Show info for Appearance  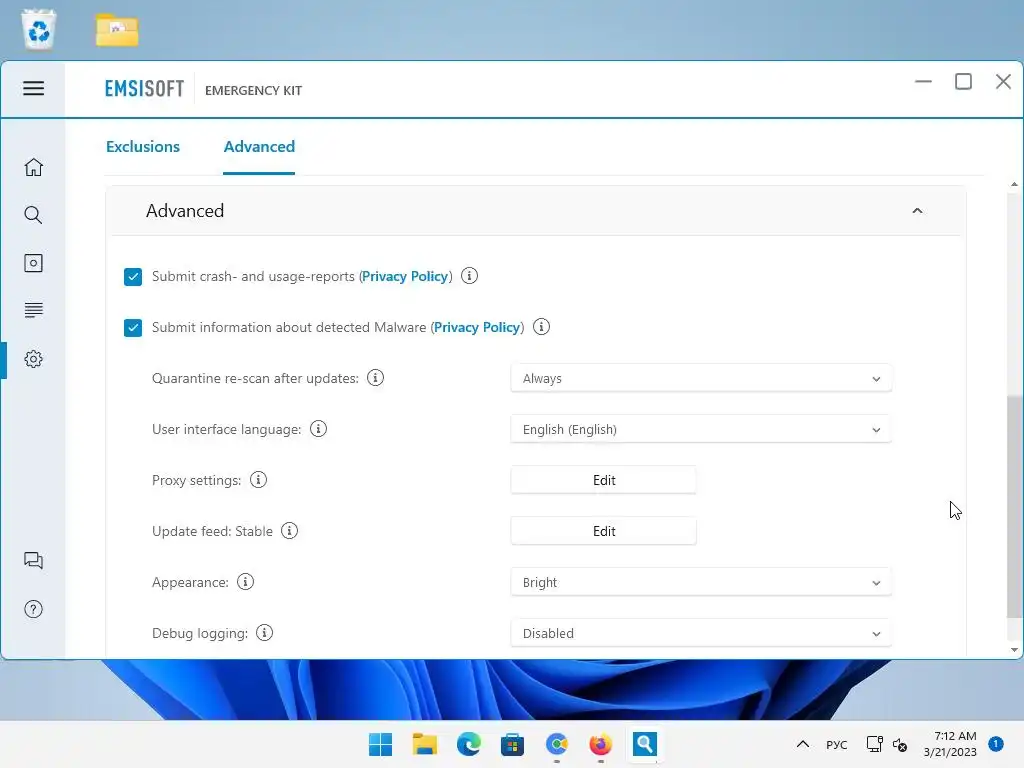tap(246, 581)
